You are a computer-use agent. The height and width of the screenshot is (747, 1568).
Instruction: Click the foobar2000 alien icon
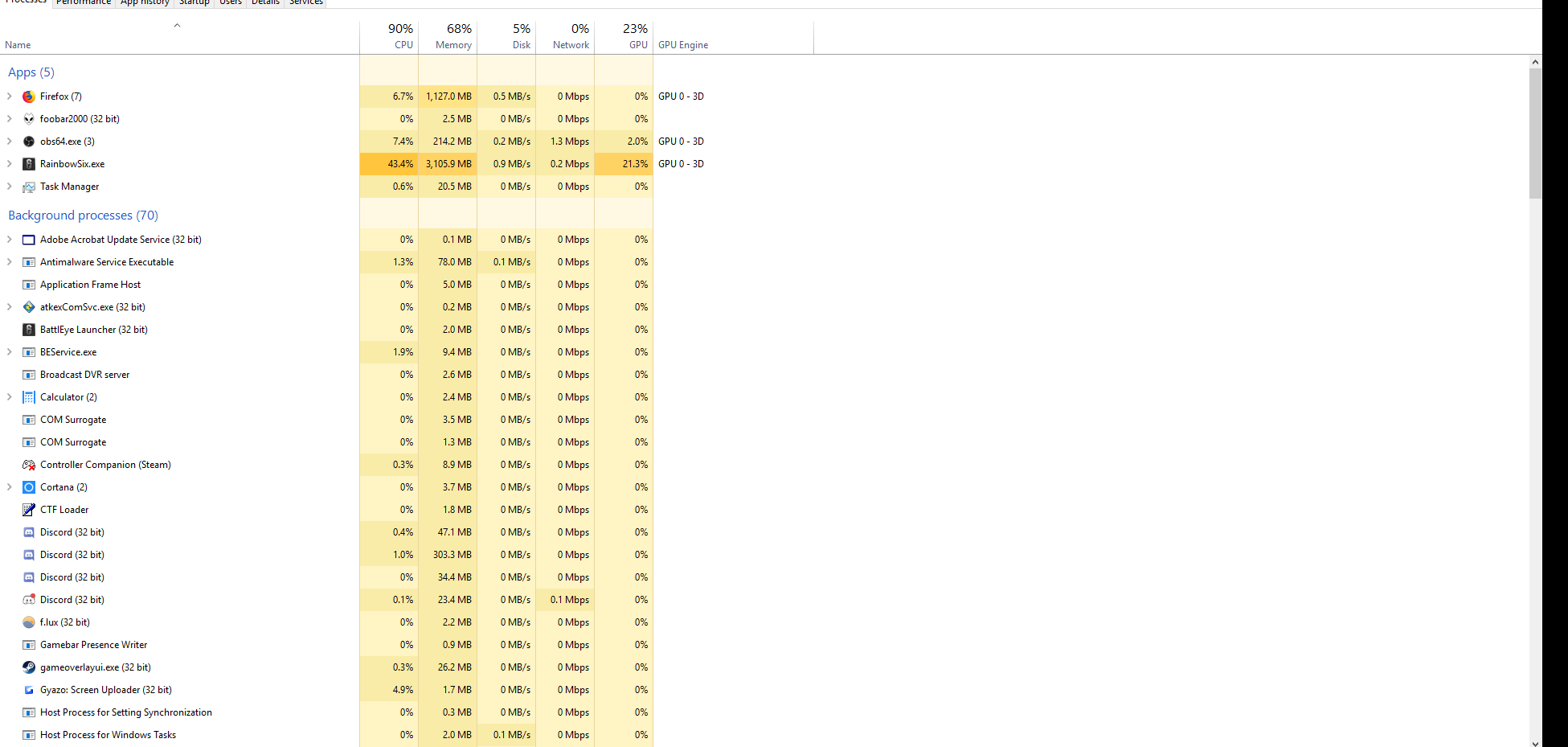(x=29, y=119)
